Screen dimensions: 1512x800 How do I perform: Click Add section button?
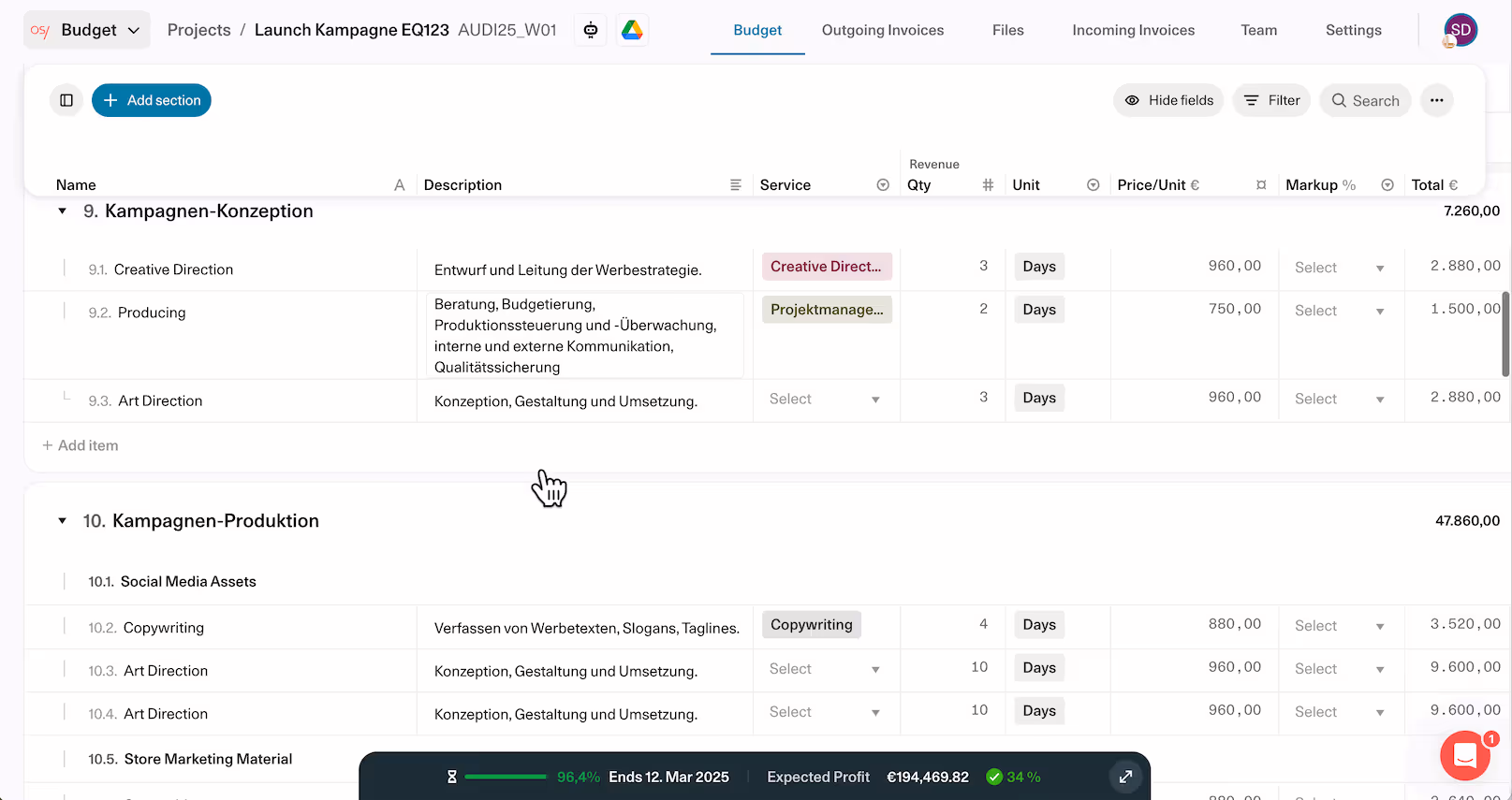(x=152, y=100)
